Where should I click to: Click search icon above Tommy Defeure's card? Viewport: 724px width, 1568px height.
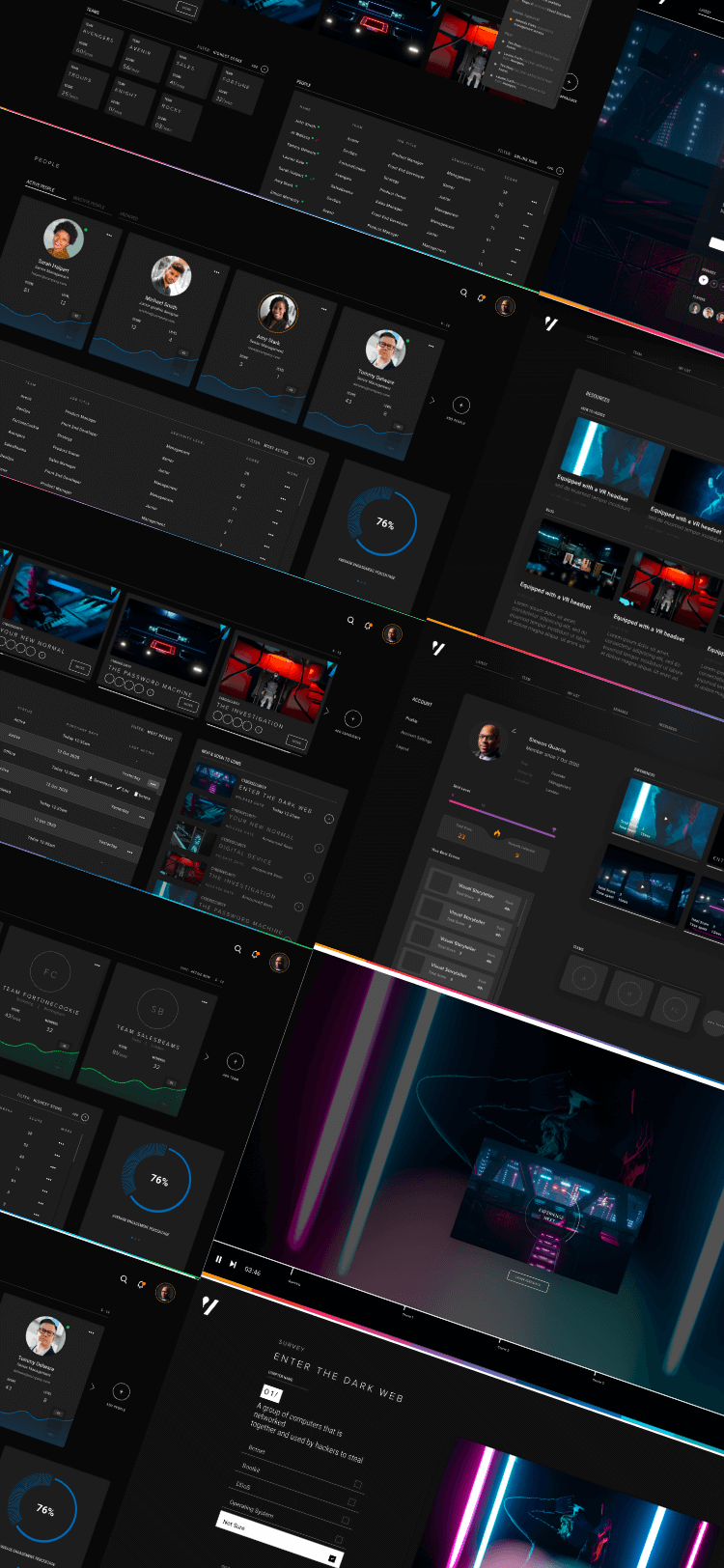tap(464, 293)
